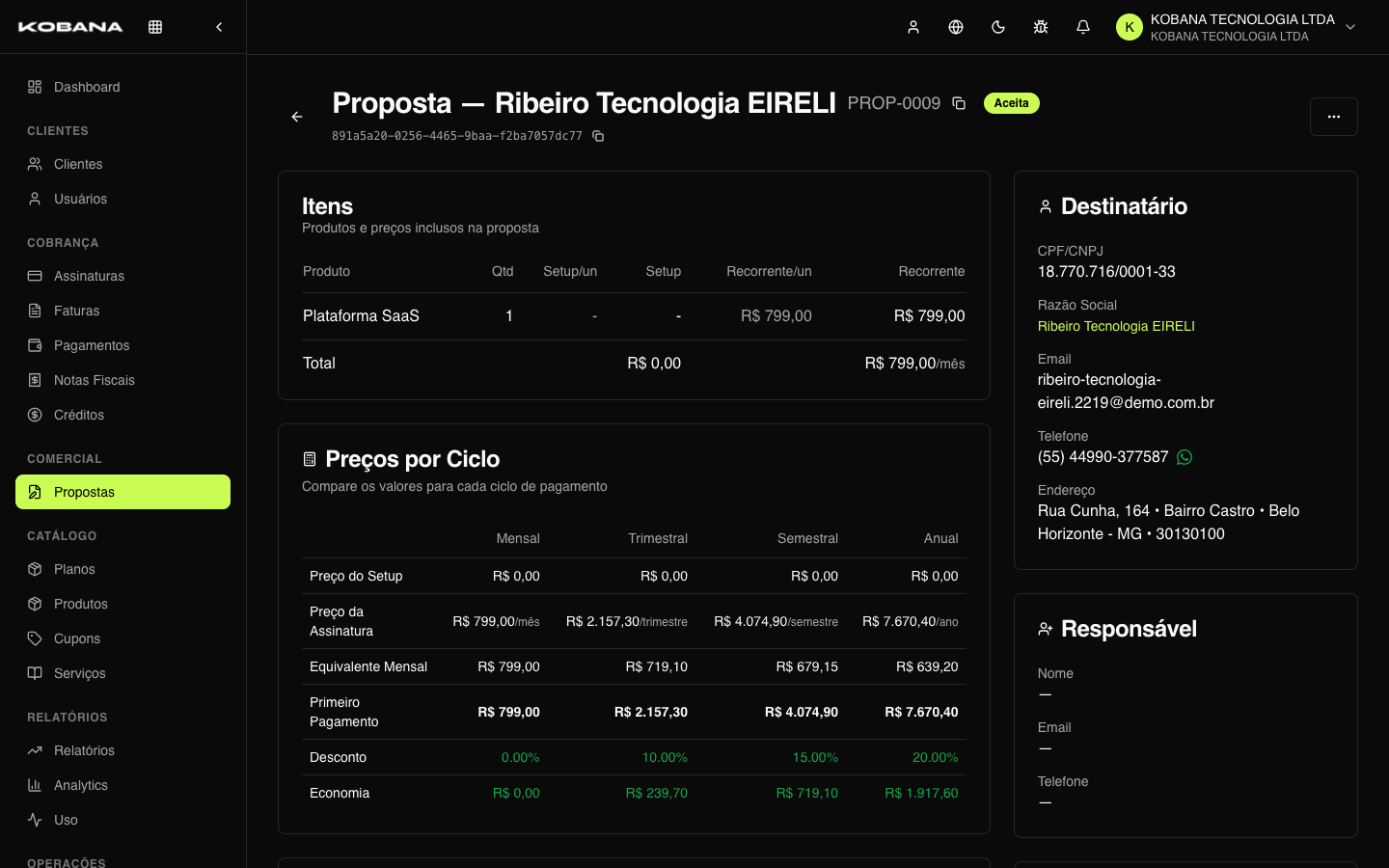This screenshot has height=868, width=1389.
Task: Open Pagamentos section
Action: click(x=123, y=345)
